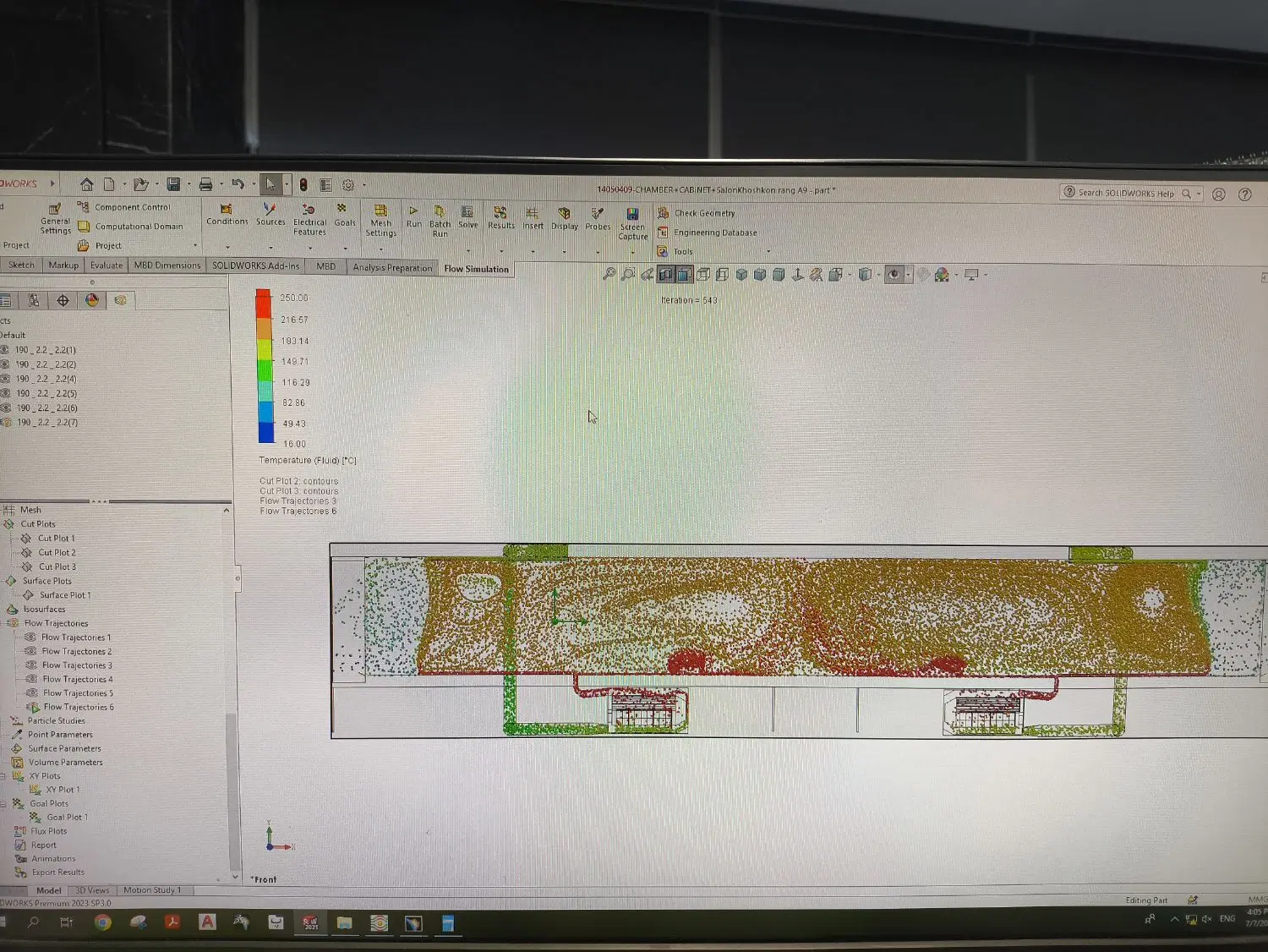Click the Solve command in the ribbon
Screen dimensions: 1268x952
point(467,217)
